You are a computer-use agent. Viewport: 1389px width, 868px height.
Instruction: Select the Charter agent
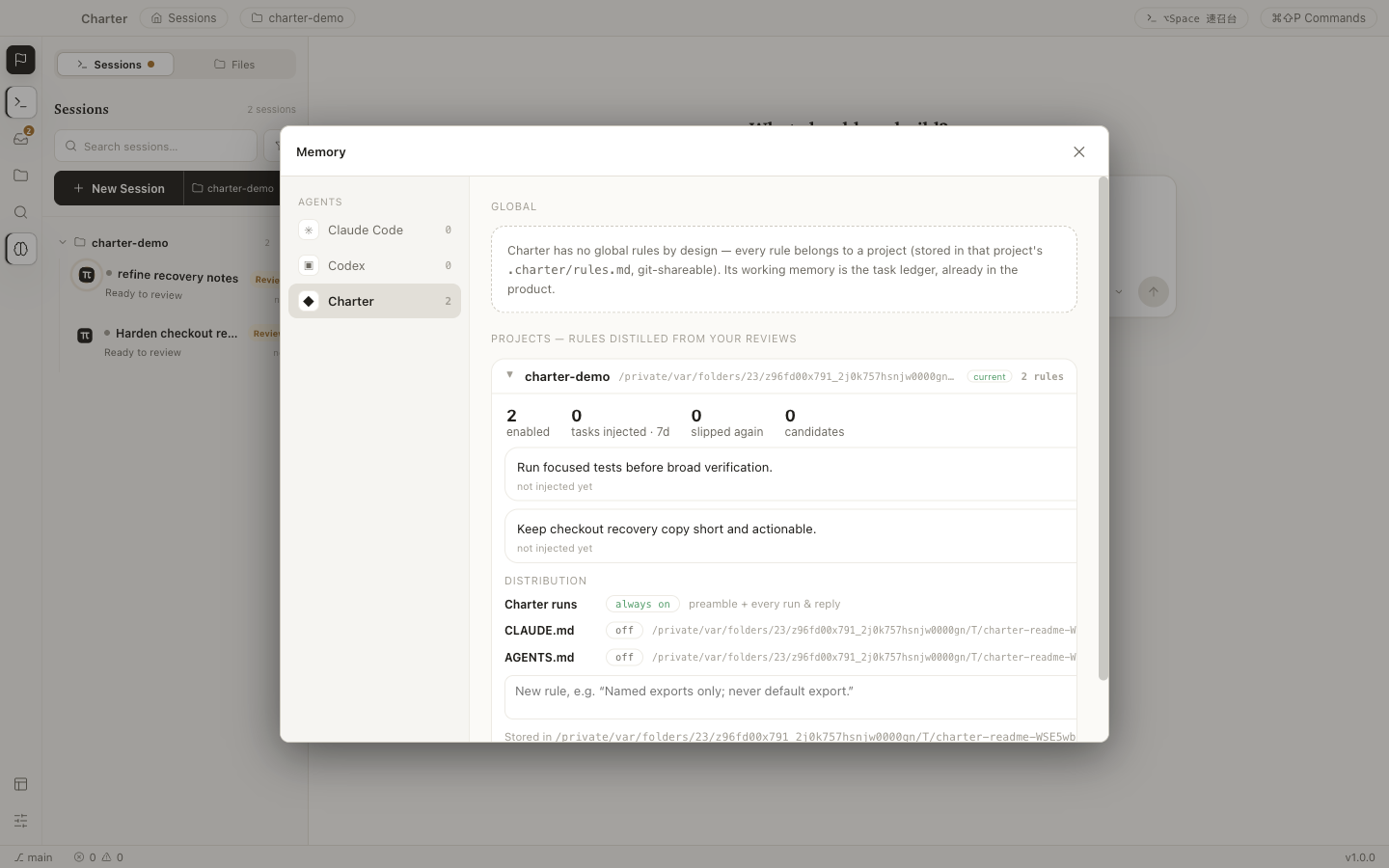(x=374, y=301)
